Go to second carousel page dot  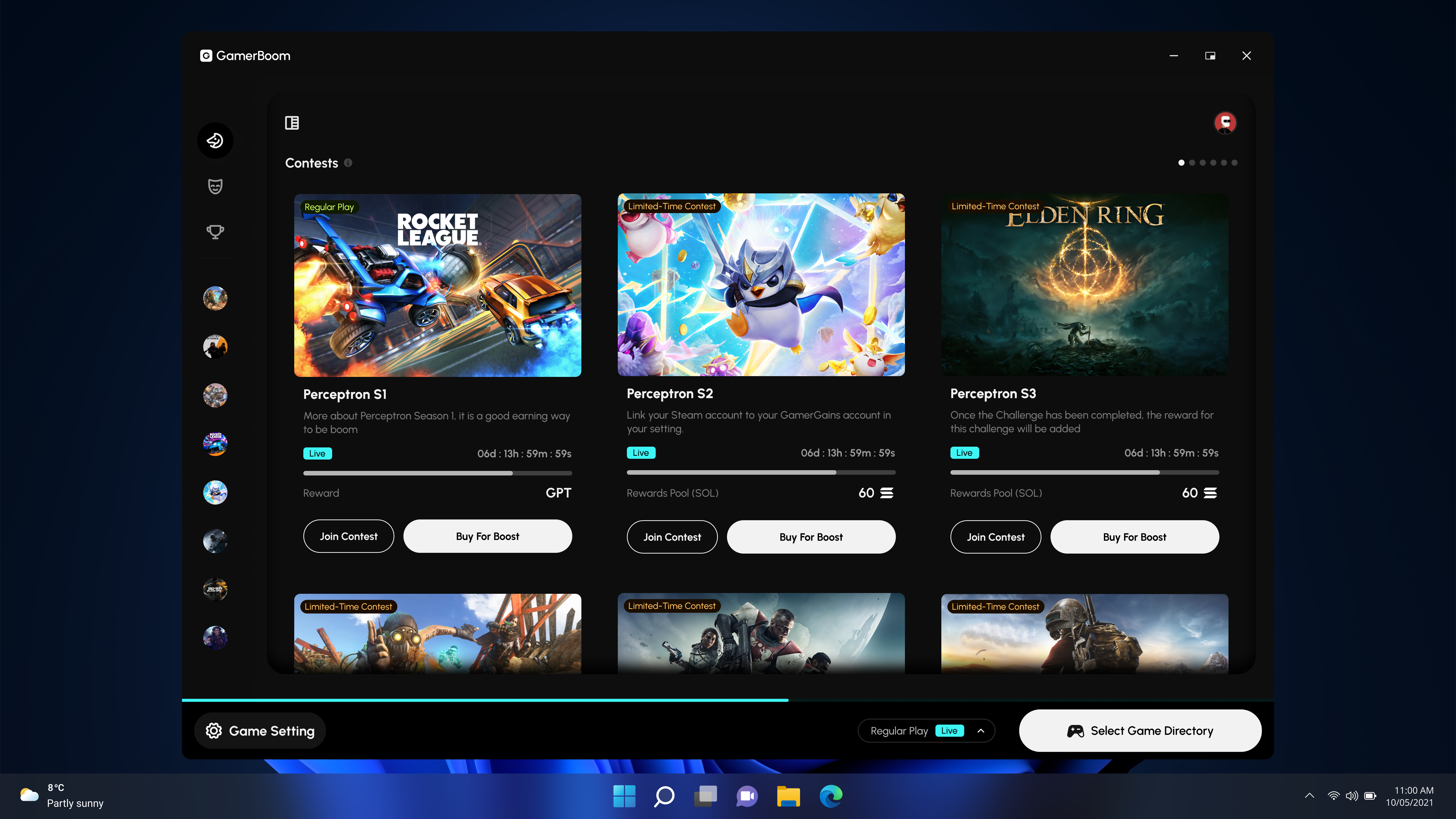pos(1192,163)
